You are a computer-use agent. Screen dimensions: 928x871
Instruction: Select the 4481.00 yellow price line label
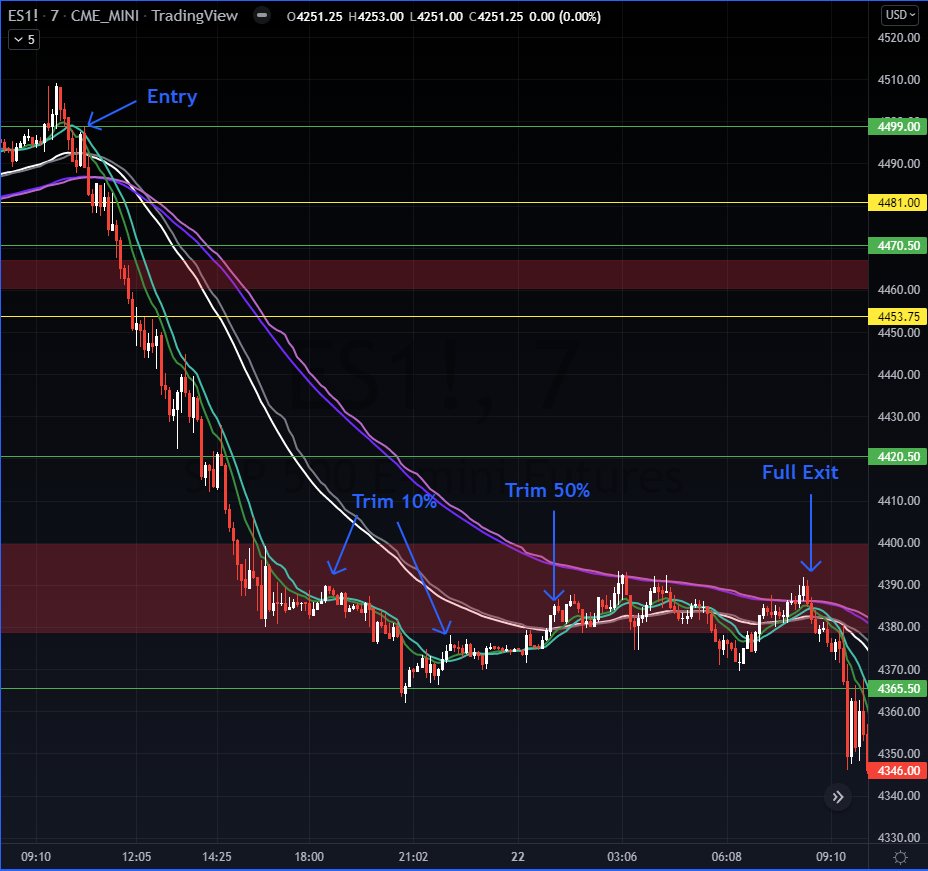point(897,202)
